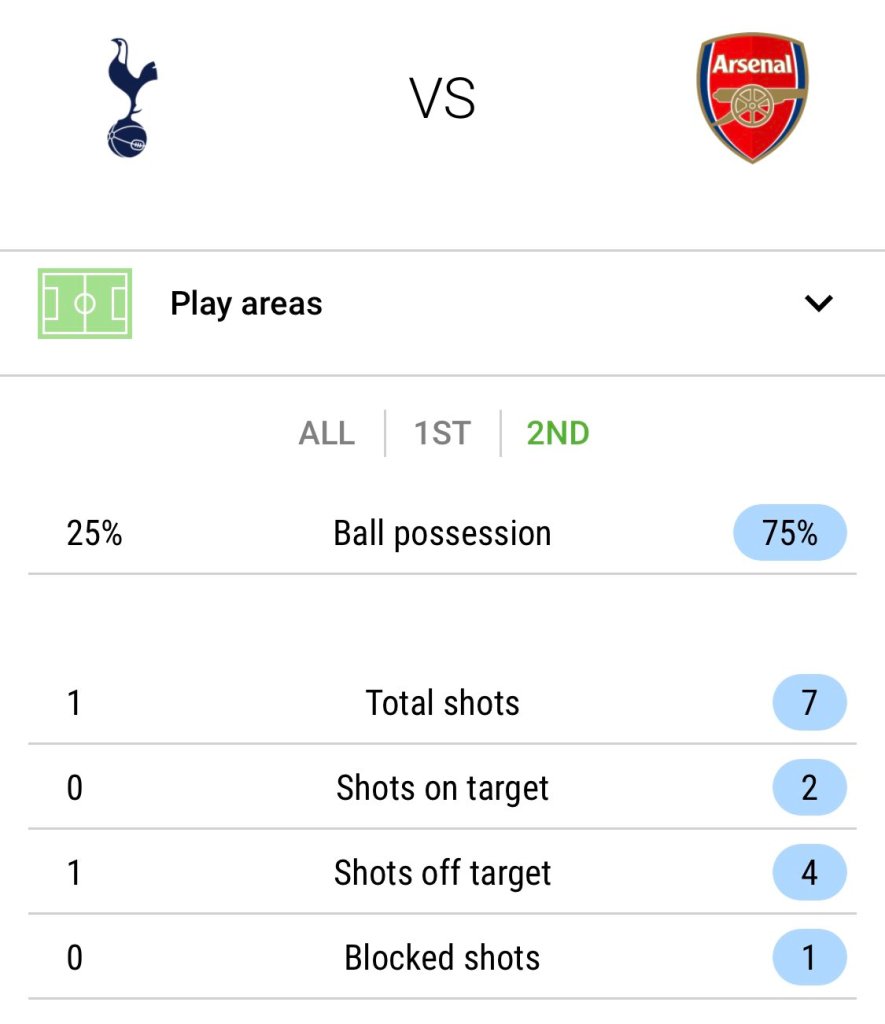The image size is (885, 1024).
Task: Click Arsenal's 4 shots off target badge
Action: pos(809,873)
